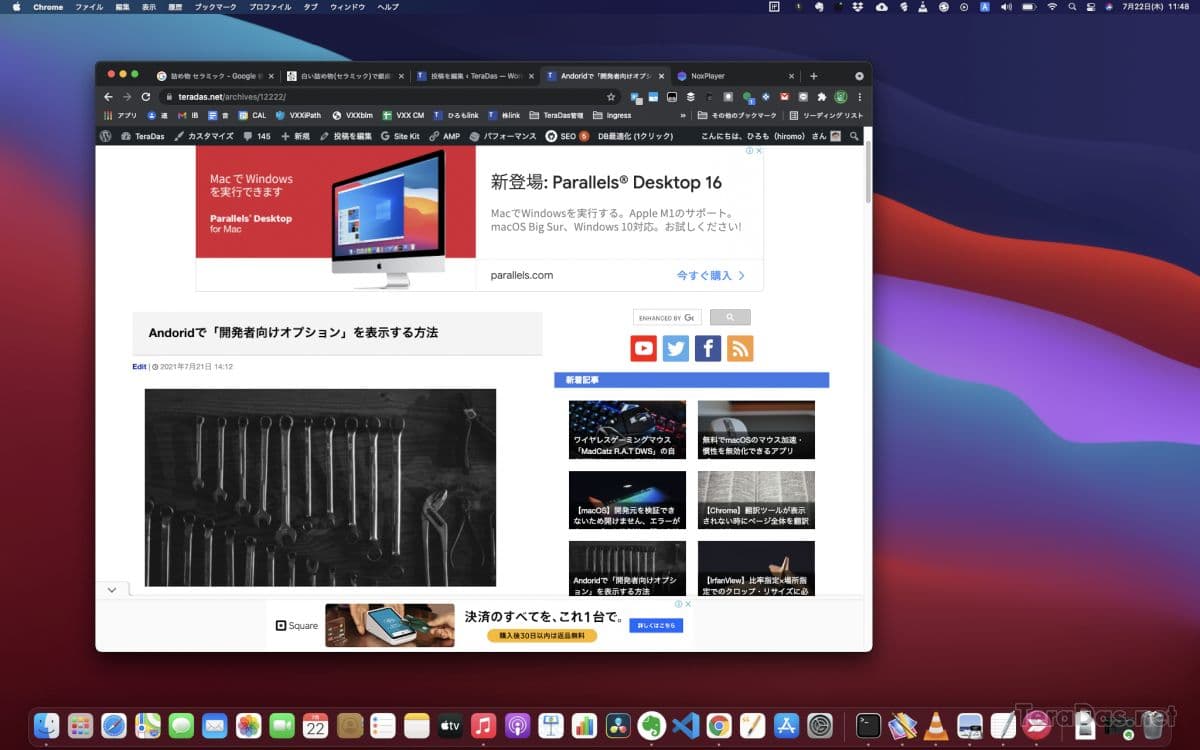Image resolution: width=1200 pixels, height=750 pixels.
Task: Open Calendar showing 22 in the Dock
Action: (315, 725)
